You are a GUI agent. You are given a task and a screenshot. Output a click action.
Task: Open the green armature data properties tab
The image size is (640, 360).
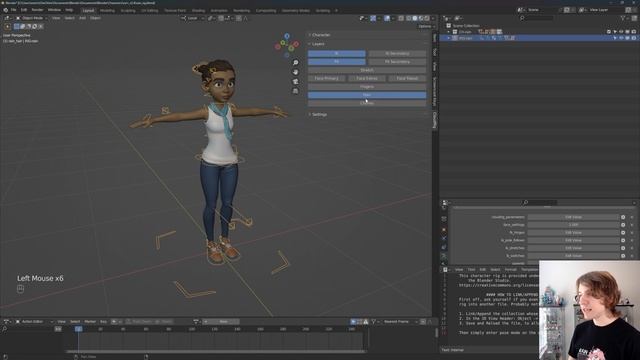(444, 256)
